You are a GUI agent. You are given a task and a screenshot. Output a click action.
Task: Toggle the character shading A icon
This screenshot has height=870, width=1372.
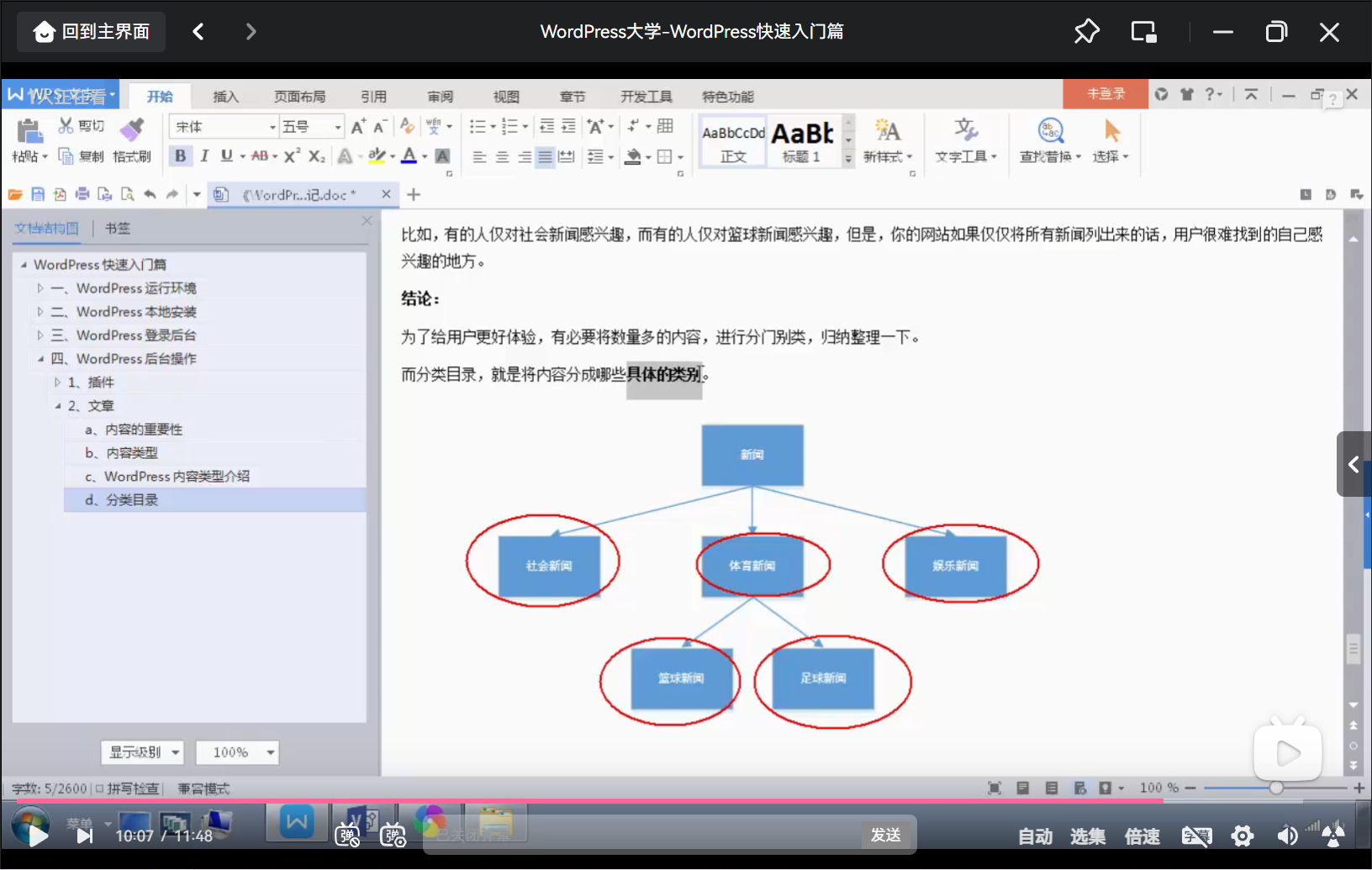443,156
